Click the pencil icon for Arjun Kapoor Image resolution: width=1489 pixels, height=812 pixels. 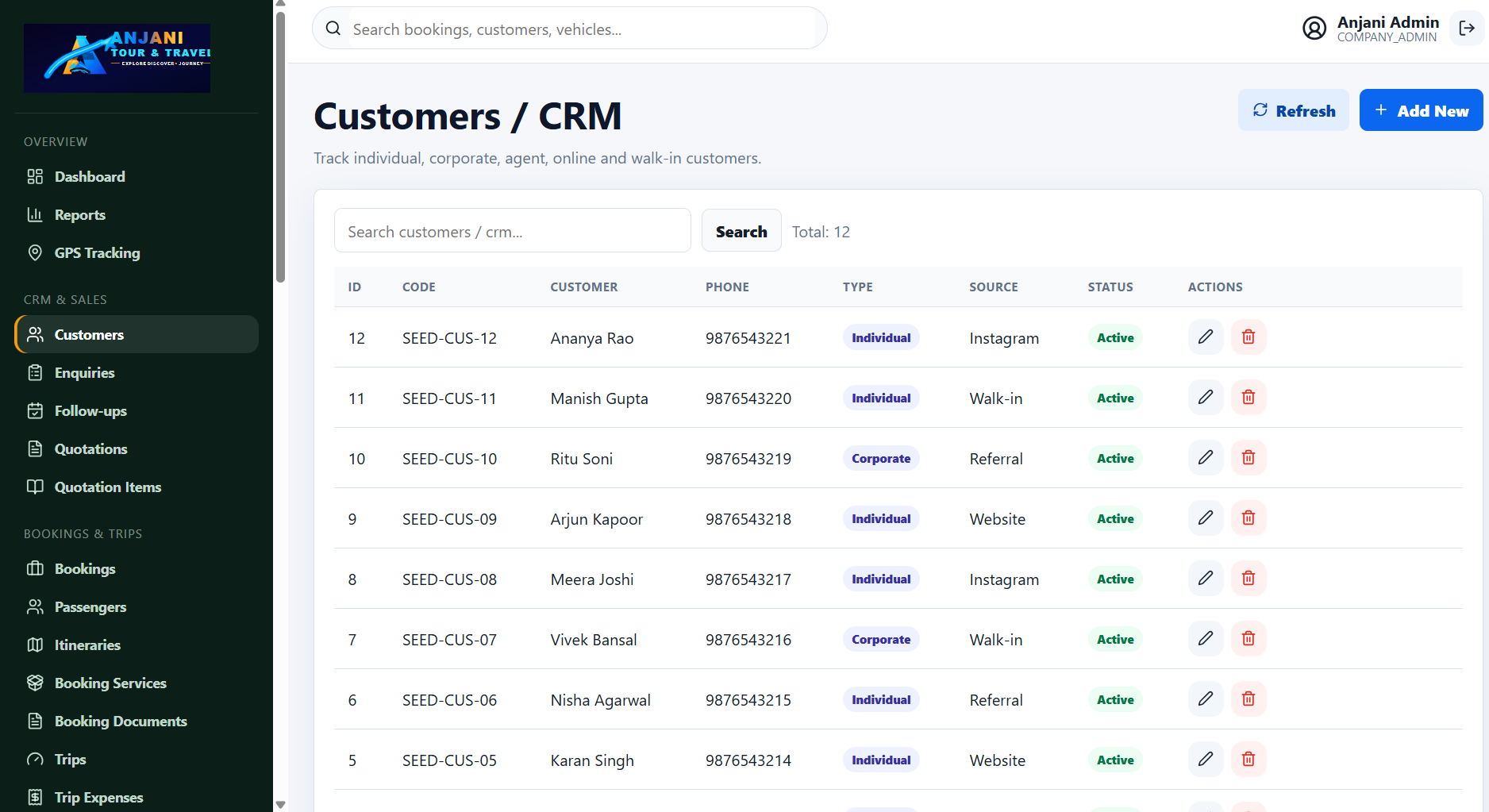click(1205, 518)
